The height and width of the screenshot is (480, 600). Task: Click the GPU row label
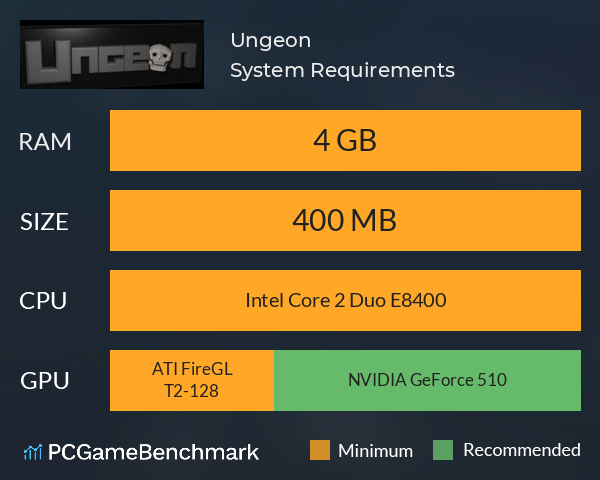[45, 381]
